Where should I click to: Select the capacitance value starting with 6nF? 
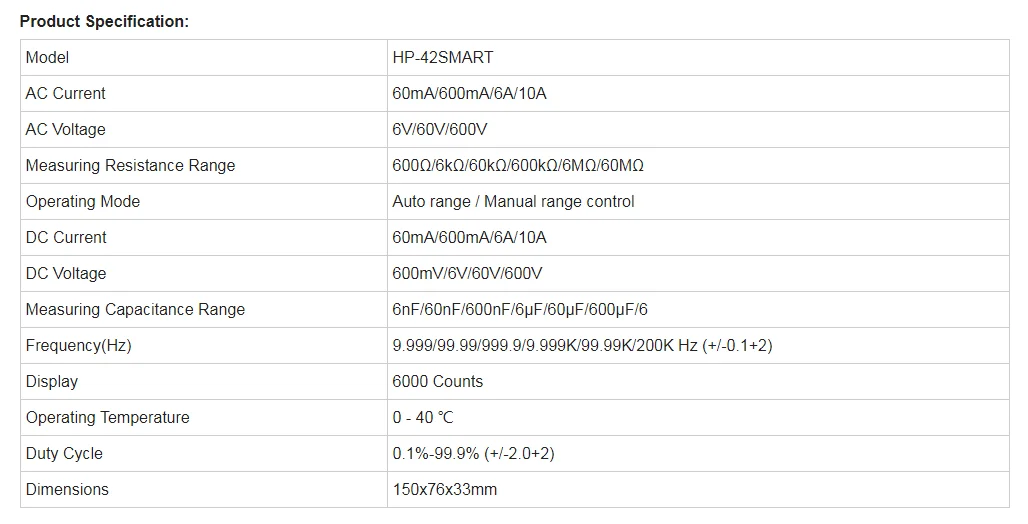pyautogui.click(x=520, y=309)
